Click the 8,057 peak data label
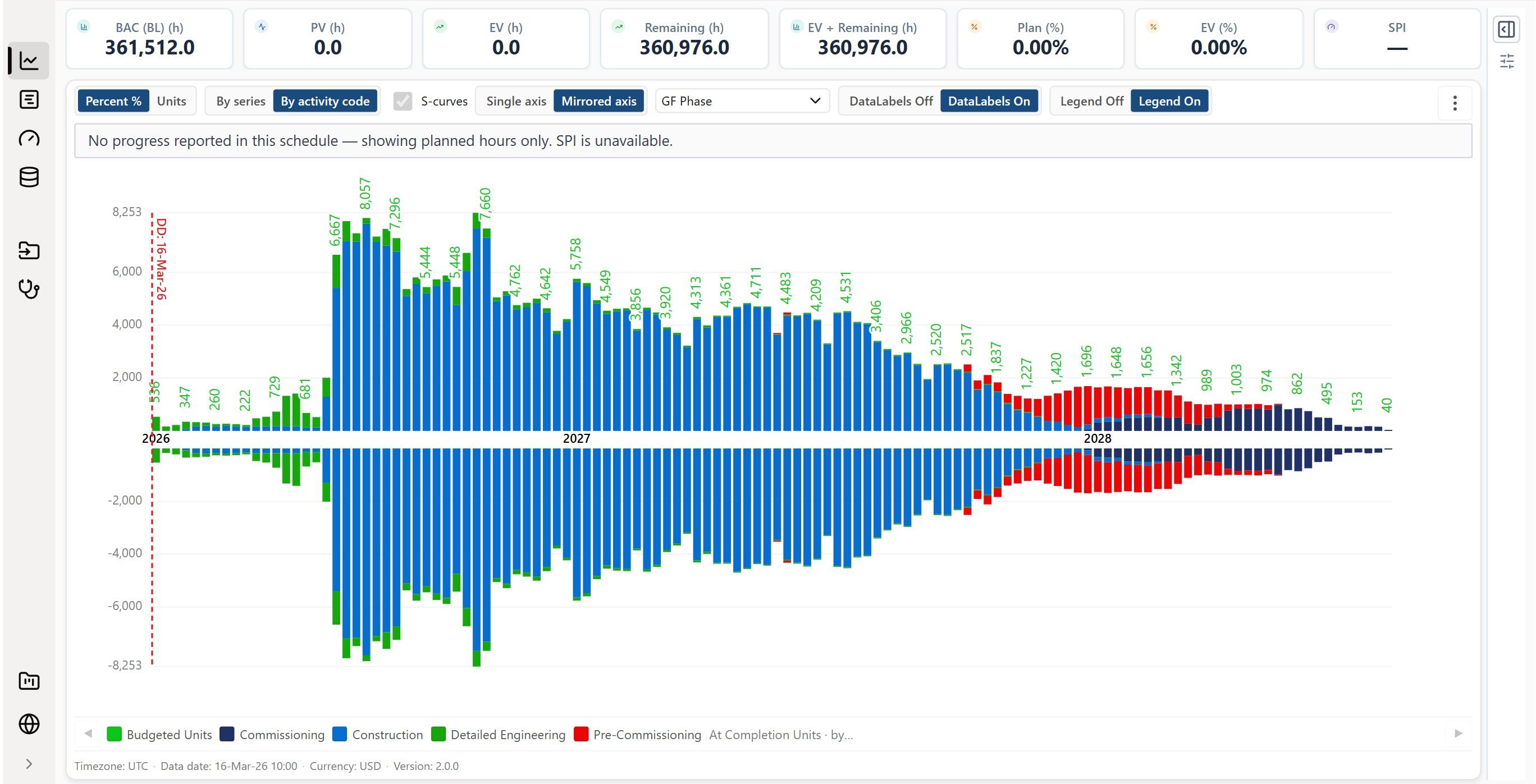 (365, 193)
